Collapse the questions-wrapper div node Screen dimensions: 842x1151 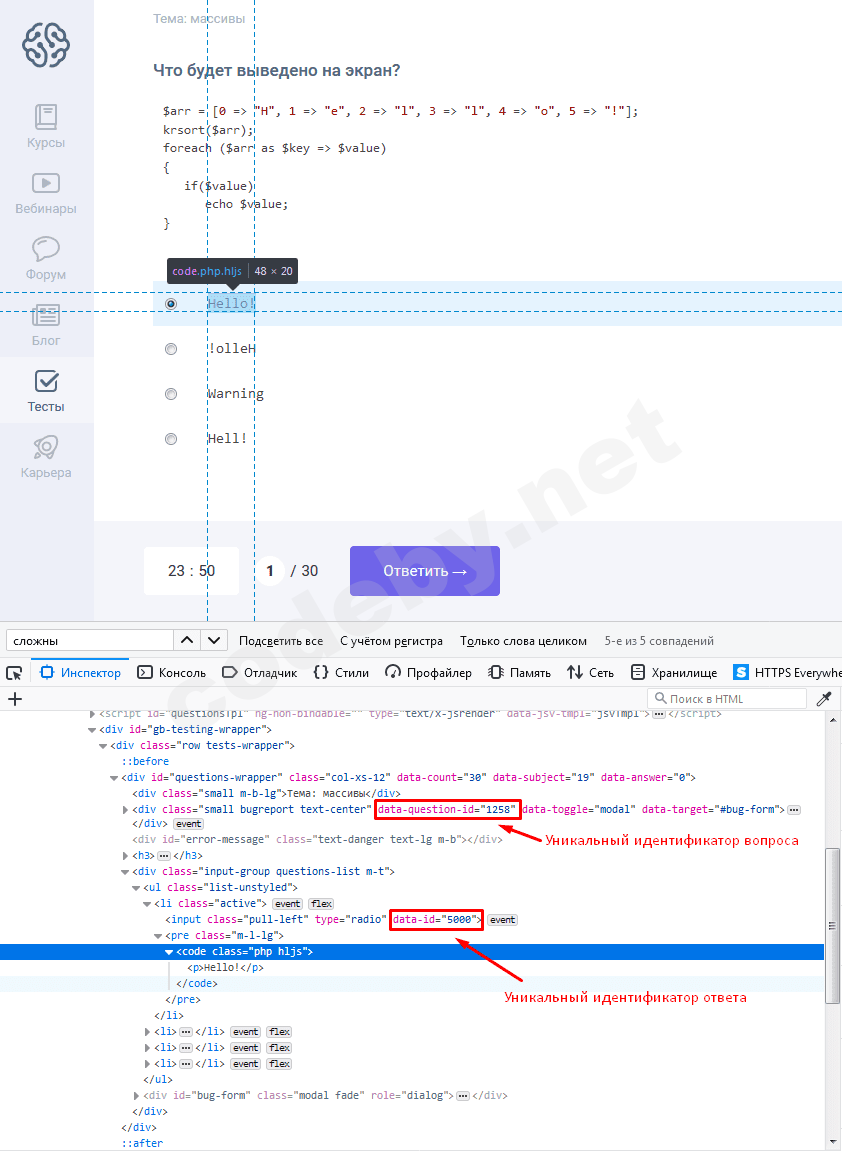(x=114, y=777)
